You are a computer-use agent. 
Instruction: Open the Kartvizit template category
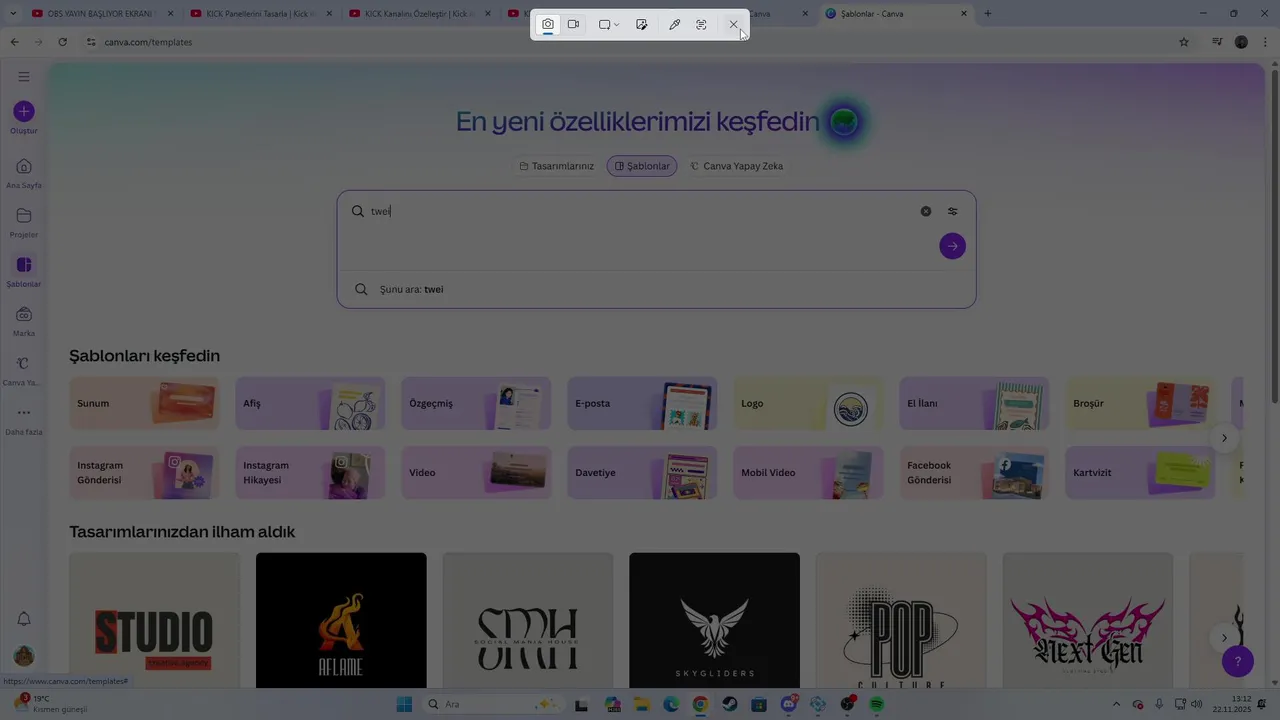[x=1140, y=472]
